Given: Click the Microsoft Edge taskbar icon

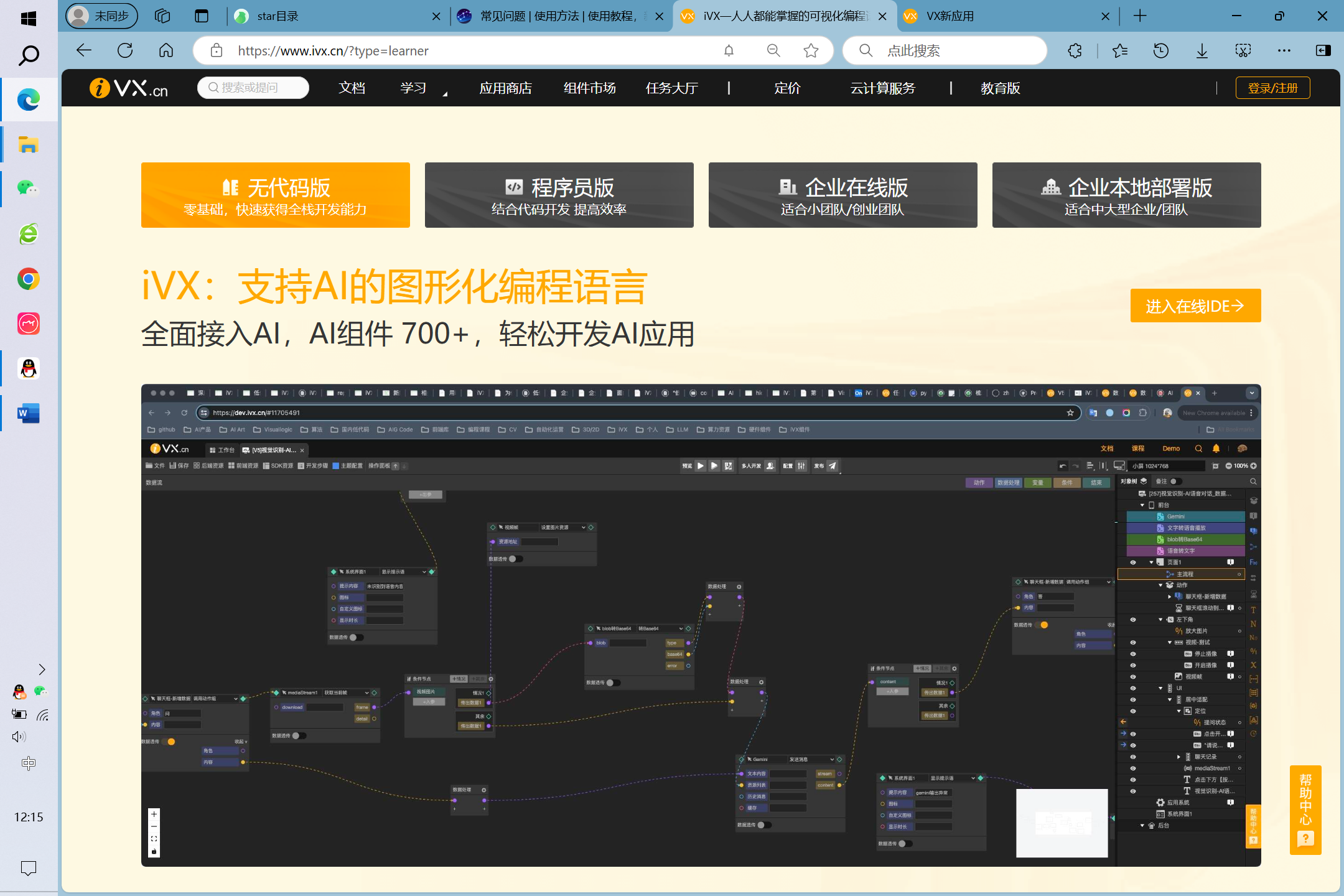Looking at the screenshot, I should [x=29, y=100].
